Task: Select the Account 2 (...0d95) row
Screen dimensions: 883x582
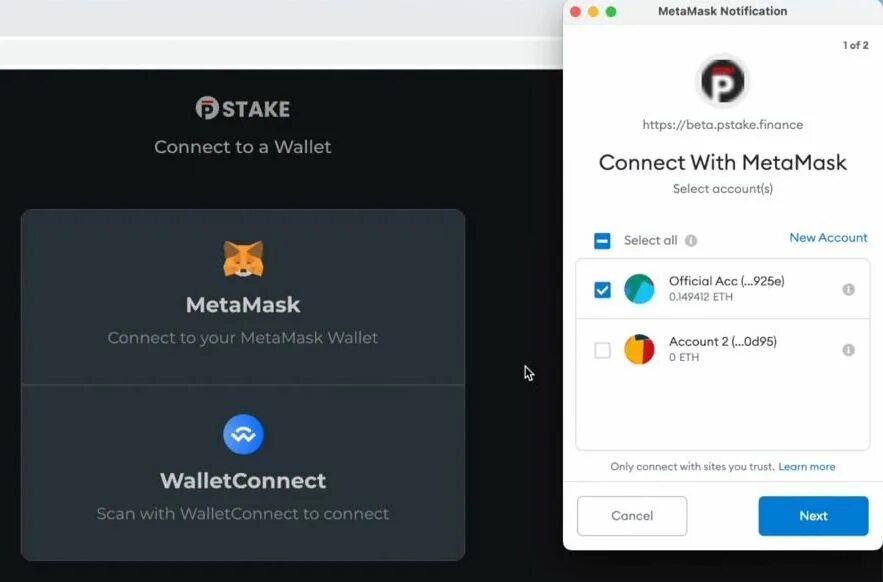Action: click(x=723, y=349)
